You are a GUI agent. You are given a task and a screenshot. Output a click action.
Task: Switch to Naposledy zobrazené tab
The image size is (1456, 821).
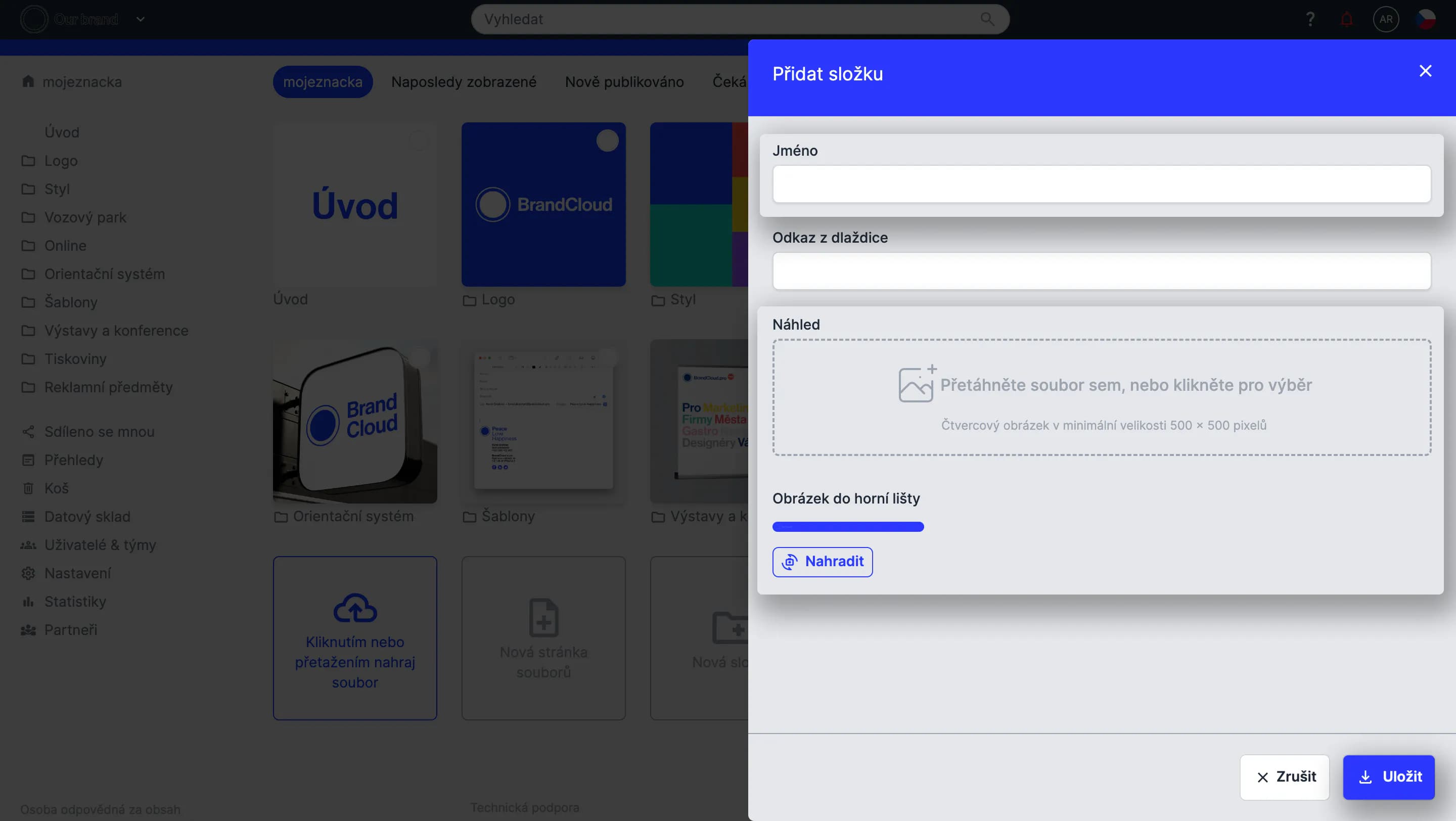tap(464, 82)
